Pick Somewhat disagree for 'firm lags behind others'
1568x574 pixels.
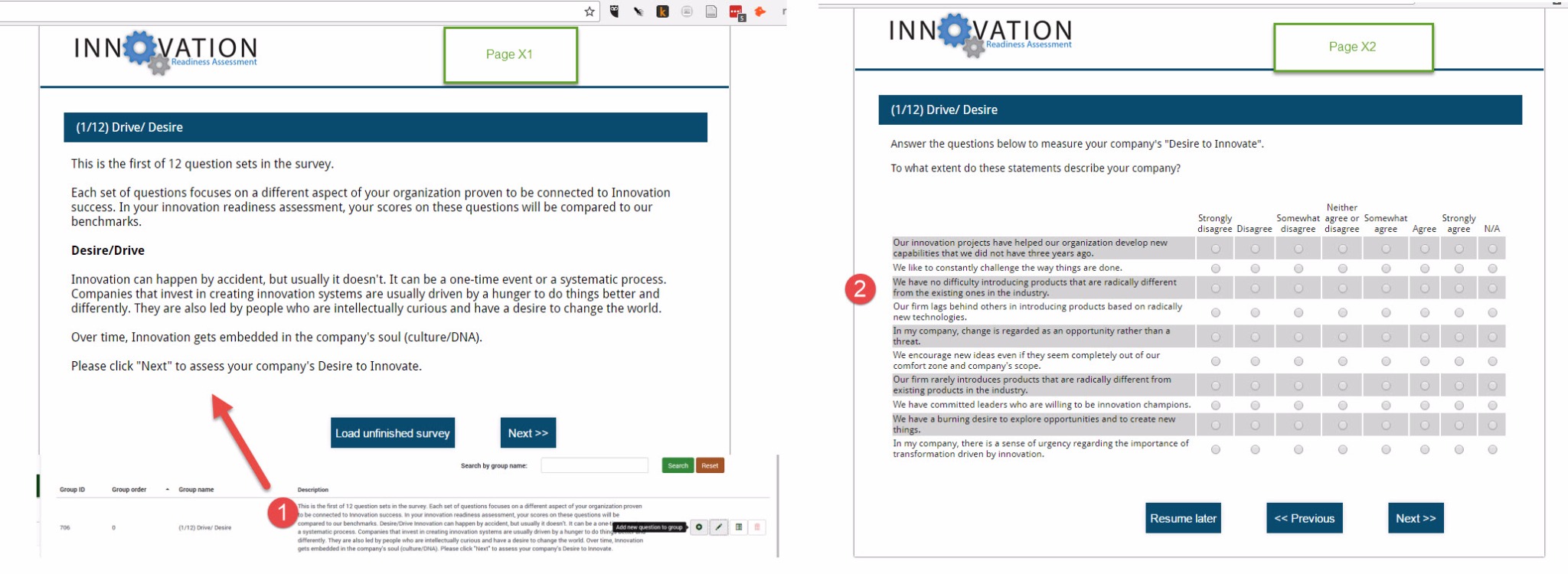tap(1298, 312)
